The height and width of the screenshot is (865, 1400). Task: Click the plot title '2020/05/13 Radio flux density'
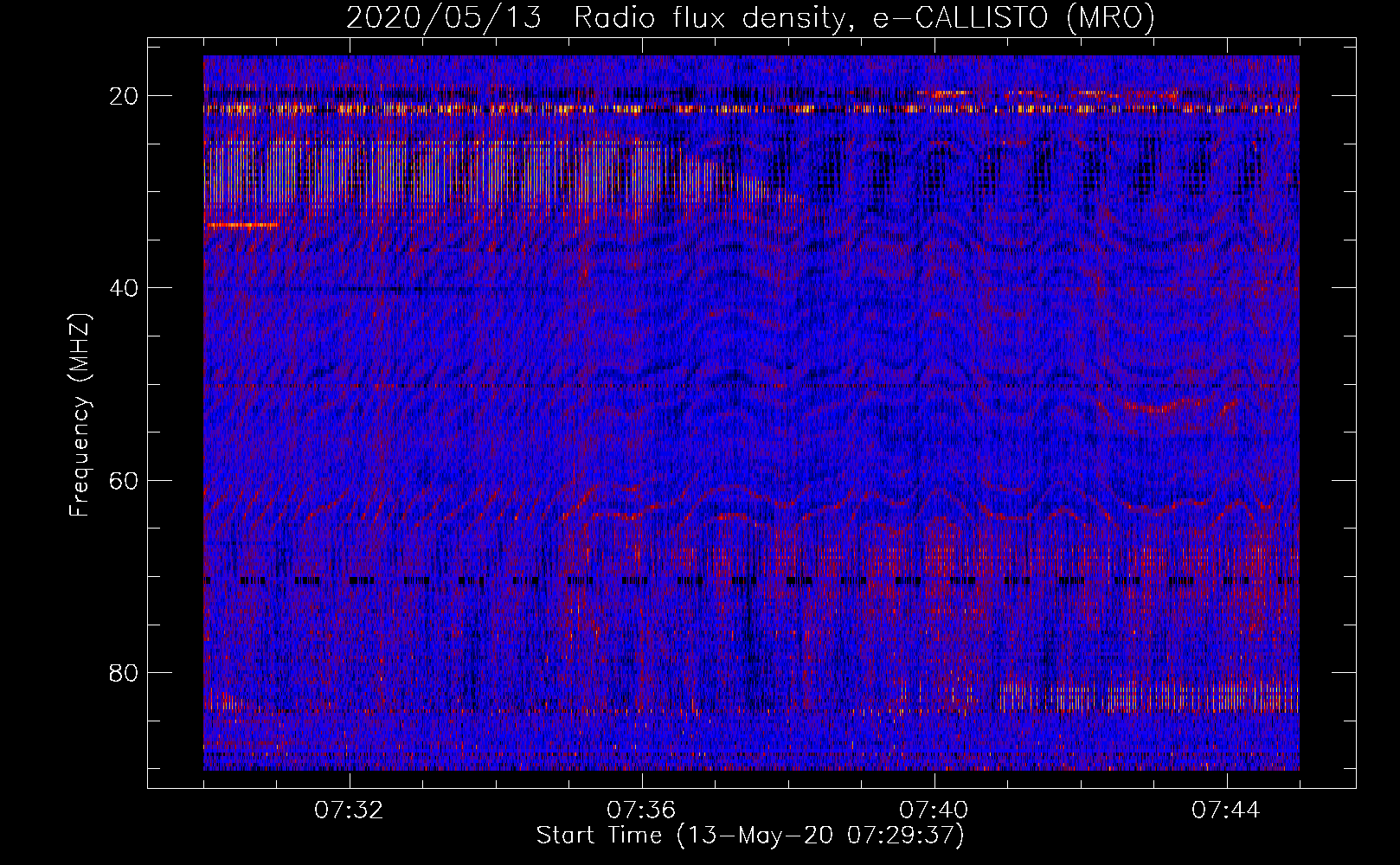click(x=750, y=17)
